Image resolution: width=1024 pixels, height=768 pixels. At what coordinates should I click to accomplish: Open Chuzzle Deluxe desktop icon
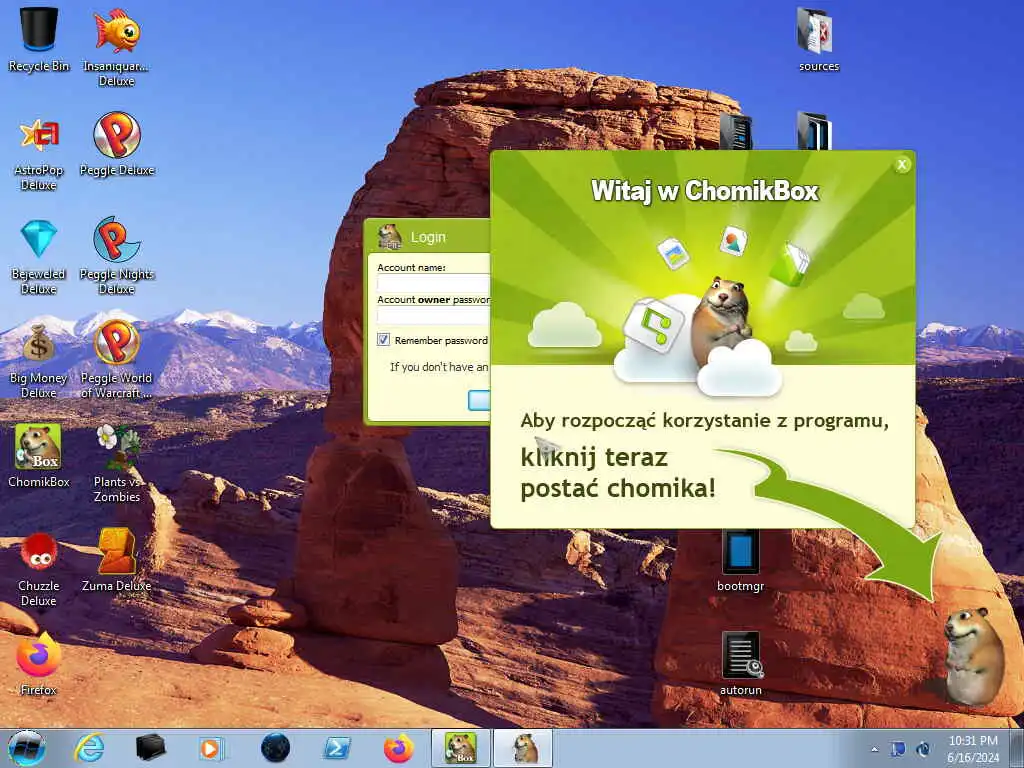click(39, 568)
